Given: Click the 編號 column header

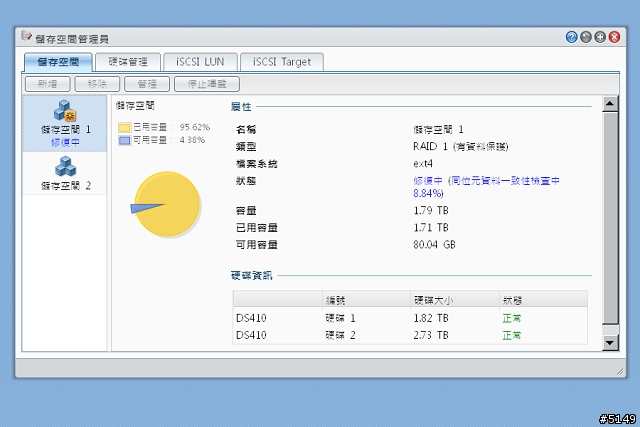Looking at the screenshot, I should [366, 300].
